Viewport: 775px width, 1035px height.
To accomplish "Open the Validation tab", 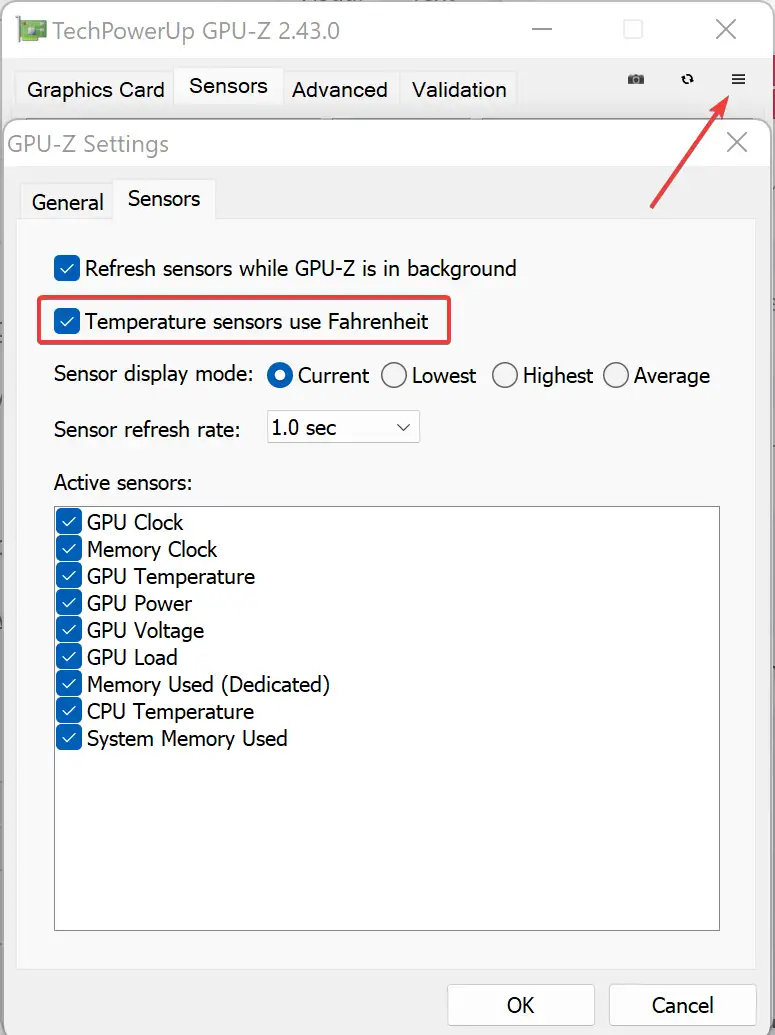I will point(459,89).
